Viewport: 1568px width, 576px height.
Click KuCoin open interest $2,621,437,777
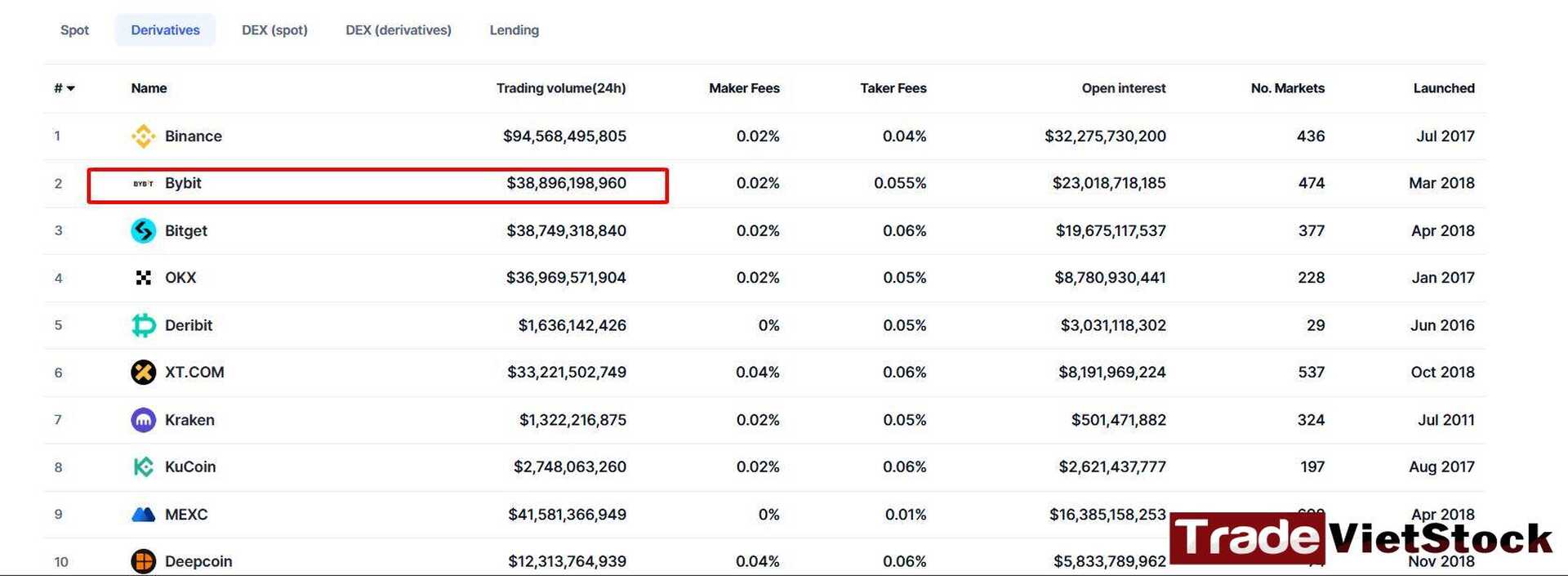[1112, 467]
